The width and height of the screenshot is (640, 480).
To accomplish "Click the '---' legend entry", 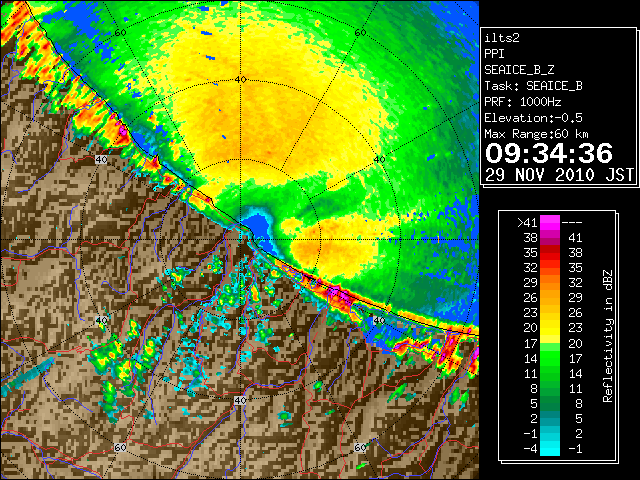I will (572, 223).
